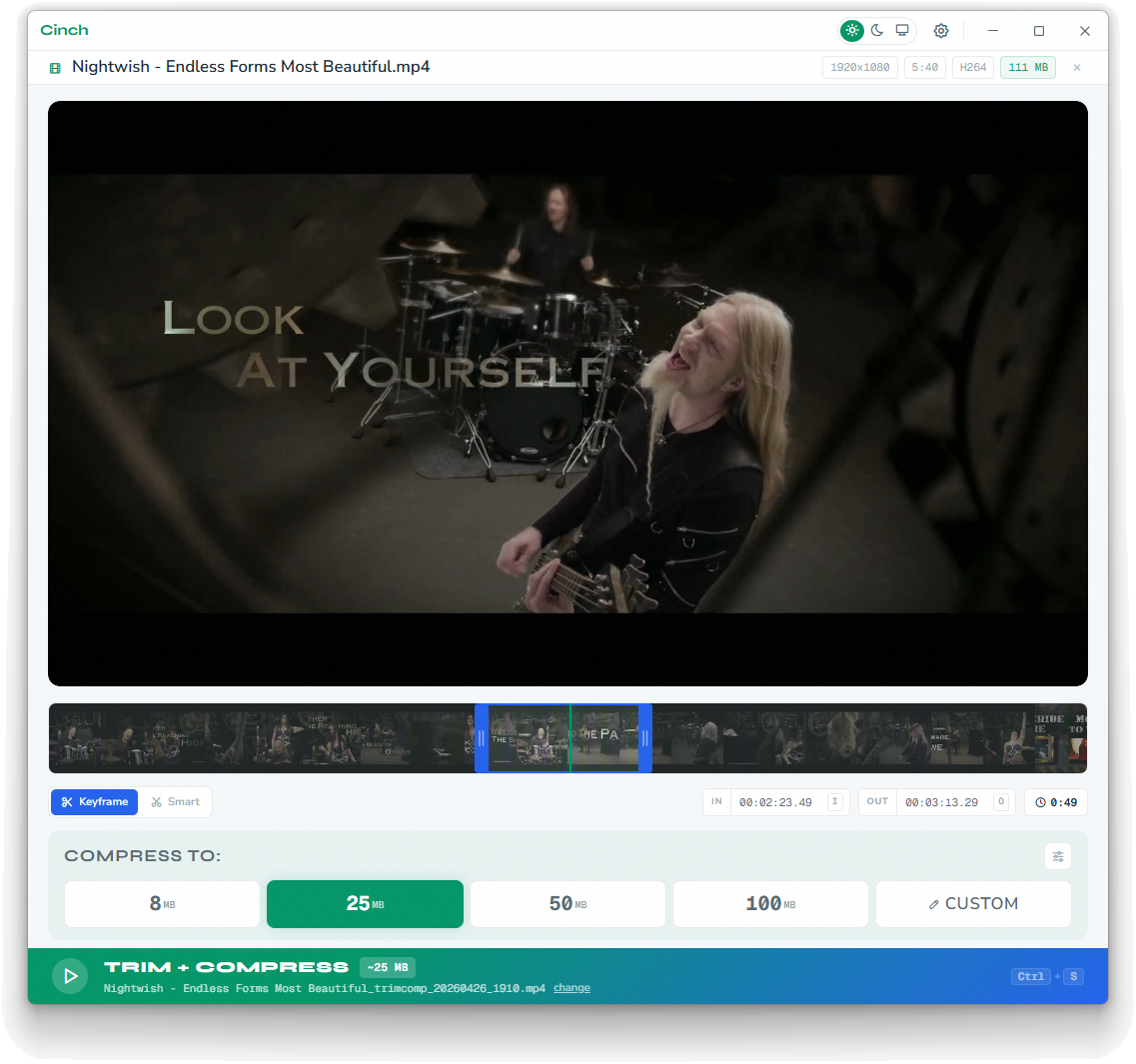
Task: Click the right trim handle on timeline
Action: pos(645,738)
